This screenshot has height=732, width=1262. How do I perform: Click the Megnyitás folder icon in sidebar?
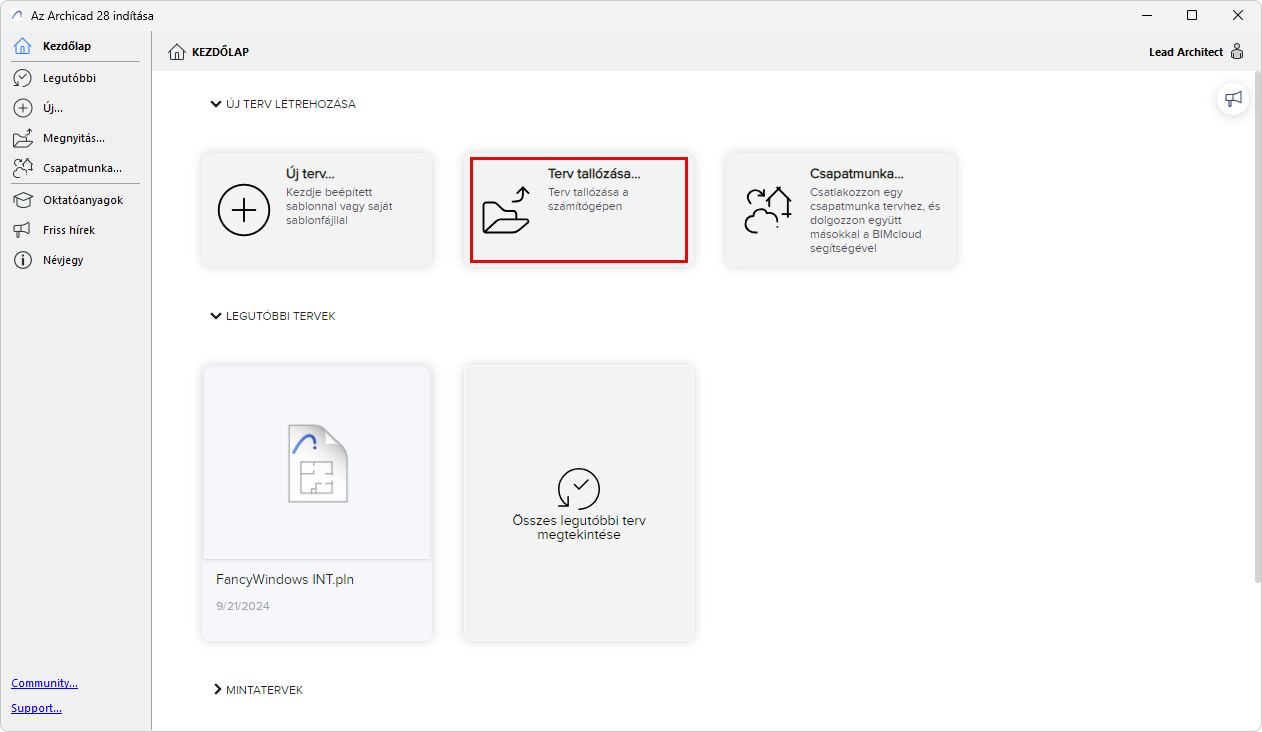point(22,138)
